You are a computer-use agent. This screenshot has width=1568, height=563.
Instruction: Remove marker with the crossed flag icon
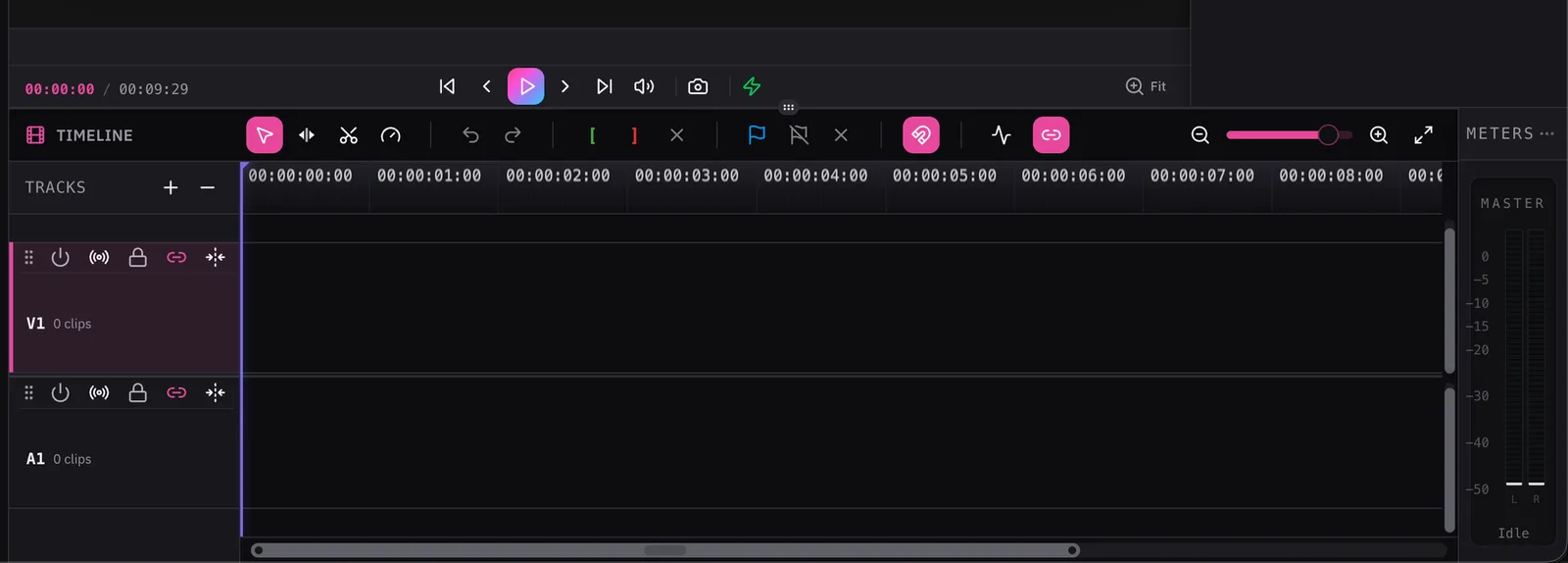tap(799, 135)
